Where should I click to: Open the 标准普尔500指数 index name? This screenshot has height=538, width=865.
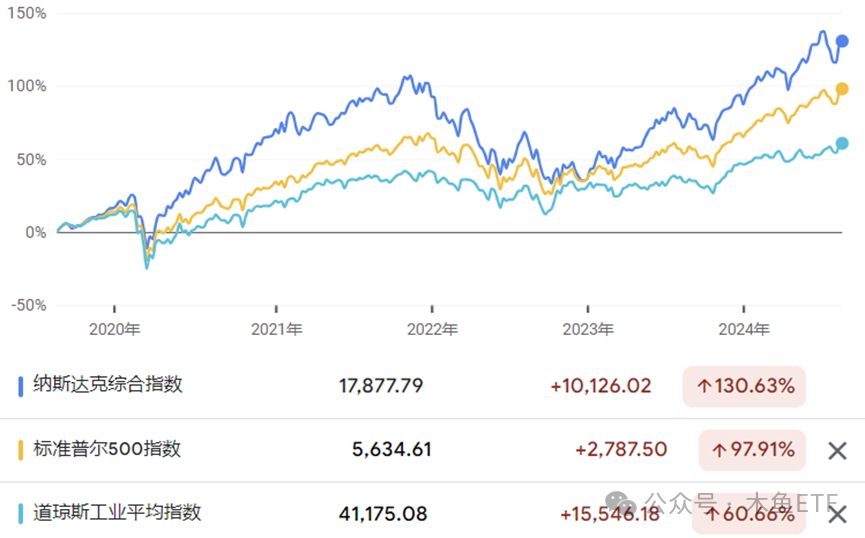[107, 449]
